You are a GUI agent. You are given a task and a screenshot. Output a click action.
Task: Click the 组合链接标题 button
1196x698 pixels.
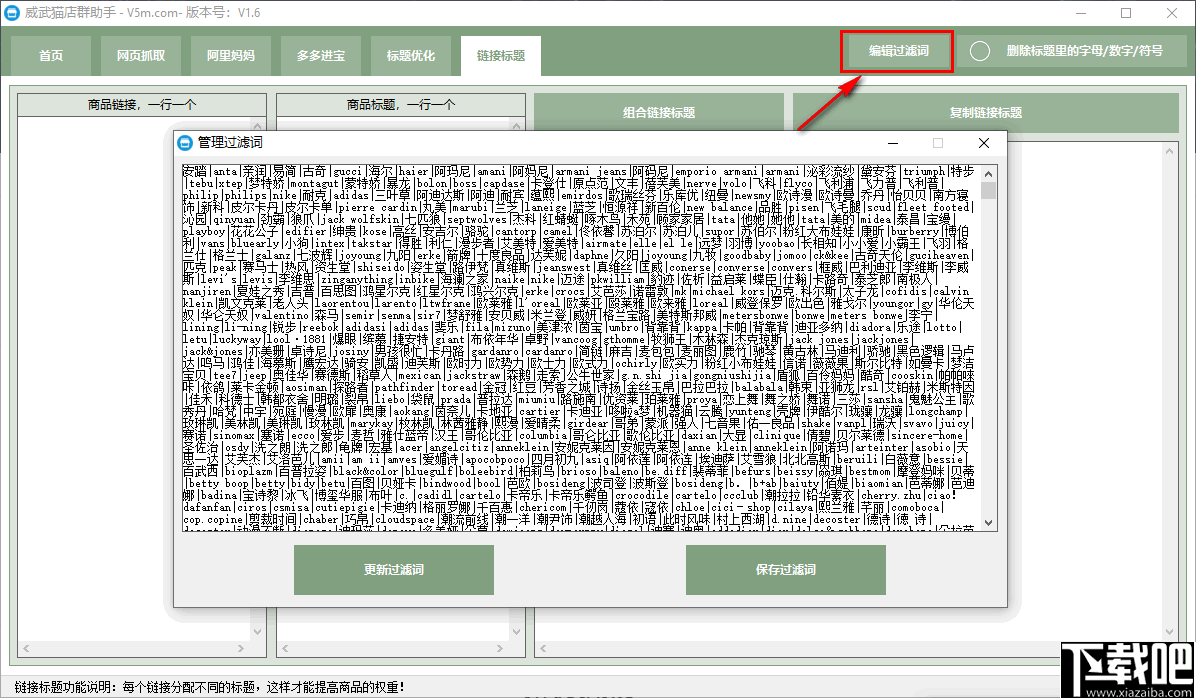(x=659, y=112)
